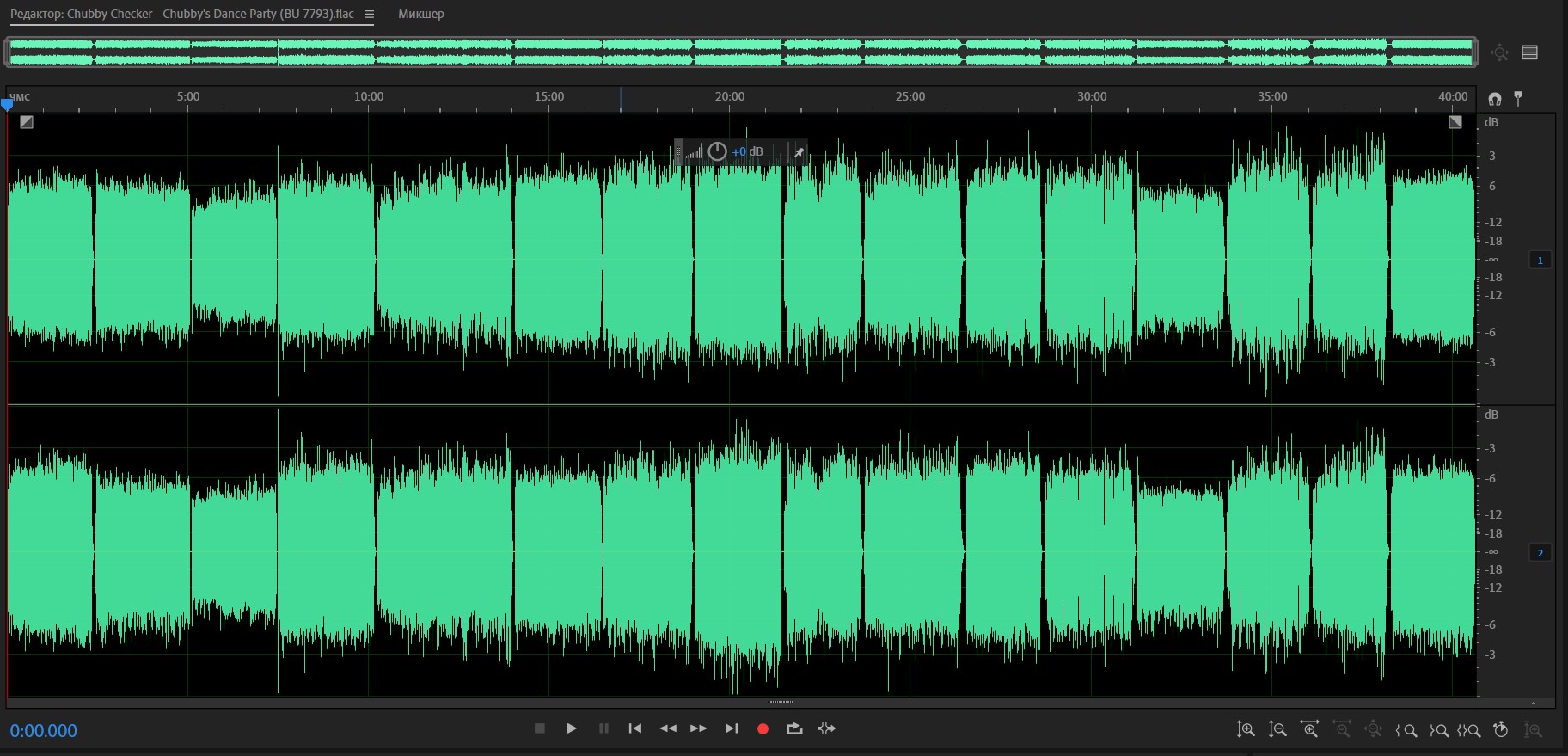
Task: Click the +0 dB volume adjust knob
Action: tap(717, 151)
